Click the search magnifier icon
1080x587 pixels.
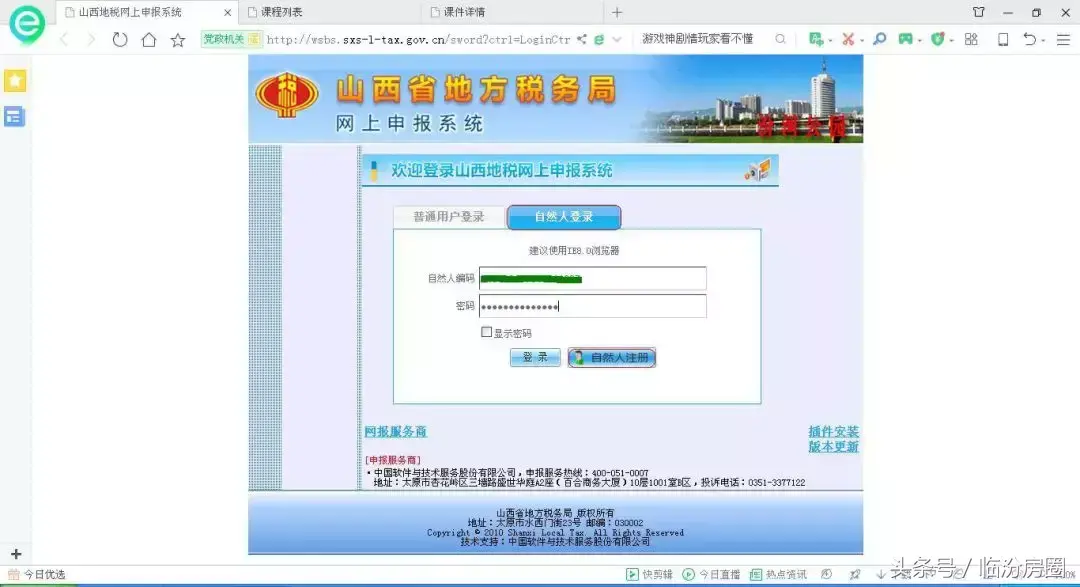pyautogui.click(x=780, y=39)
